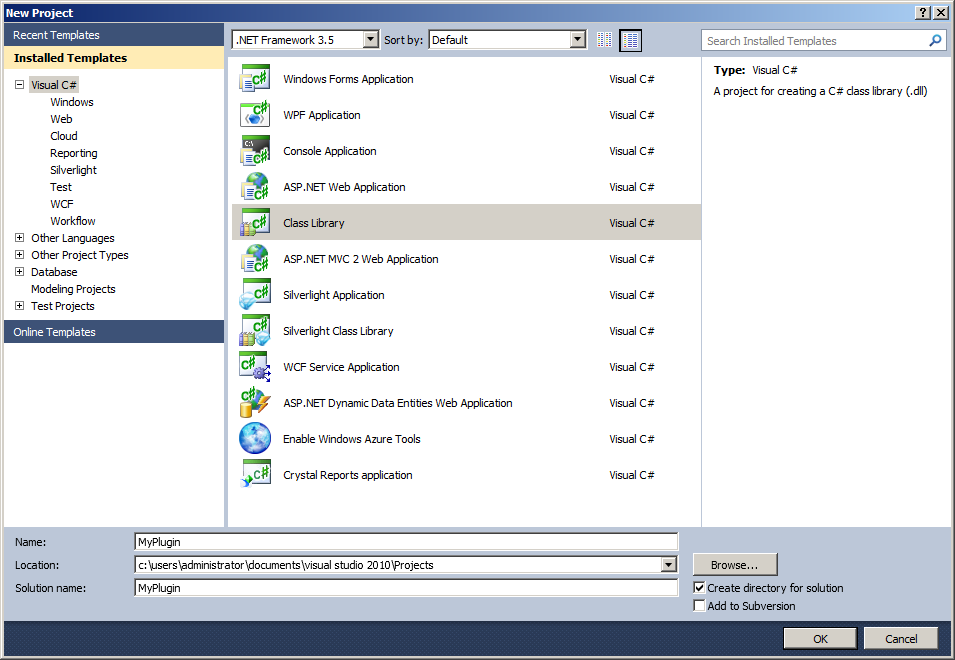Select the "ASP.NET Web Application" template name
The height and width of the screenshot is (660, 955).
(344, 187)
